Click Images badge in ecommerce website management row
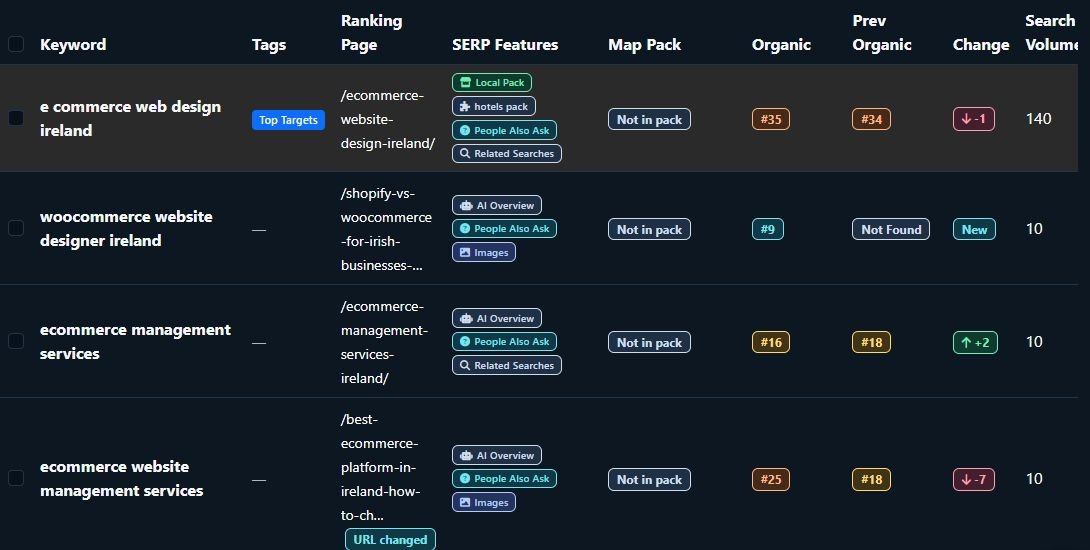The width and height of the screenshot is (1090, 550). tap(484, 502)
